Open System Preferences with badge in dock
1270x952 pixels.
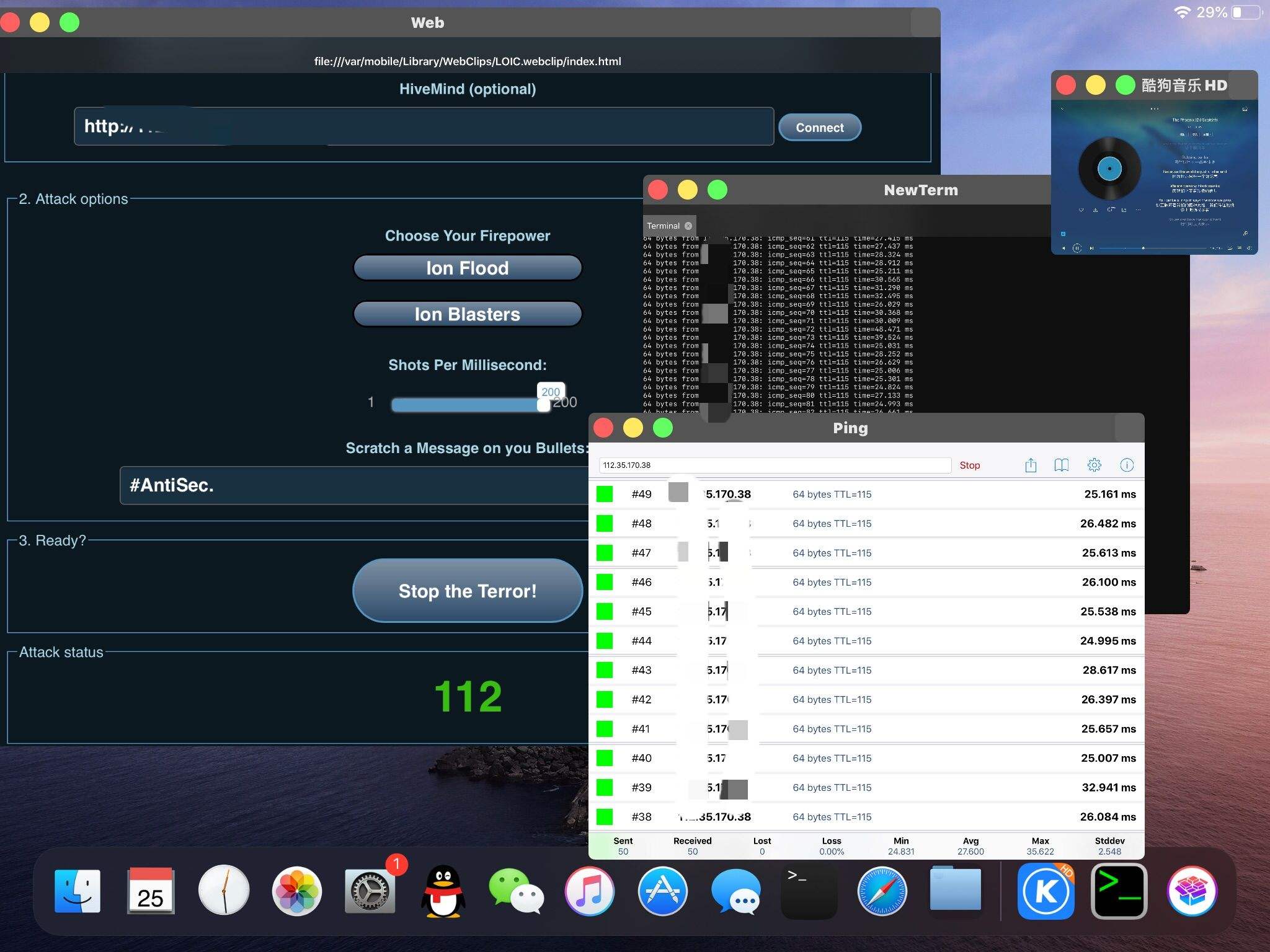click(370, 891)
